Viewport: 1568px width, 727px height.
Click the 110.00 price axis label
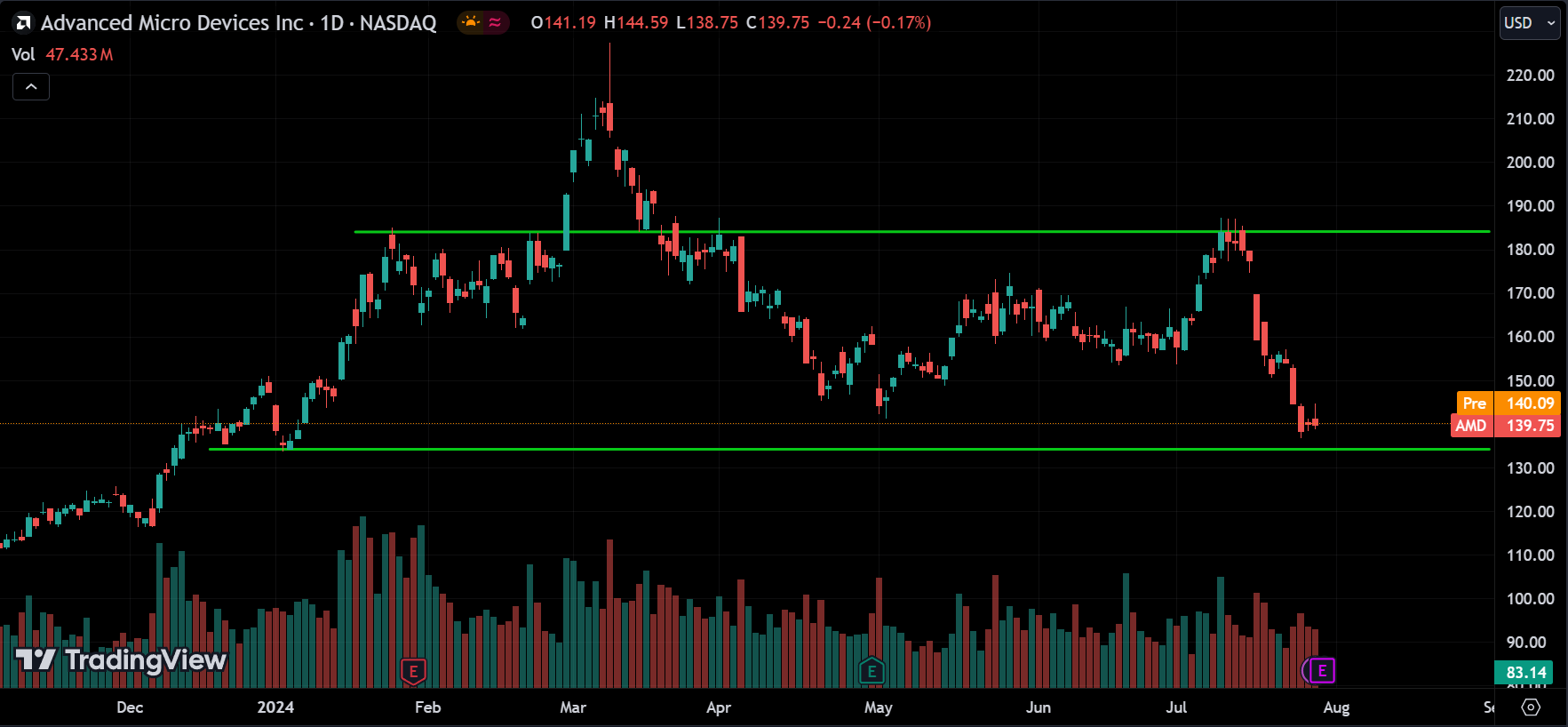(x=1530, y=555)
